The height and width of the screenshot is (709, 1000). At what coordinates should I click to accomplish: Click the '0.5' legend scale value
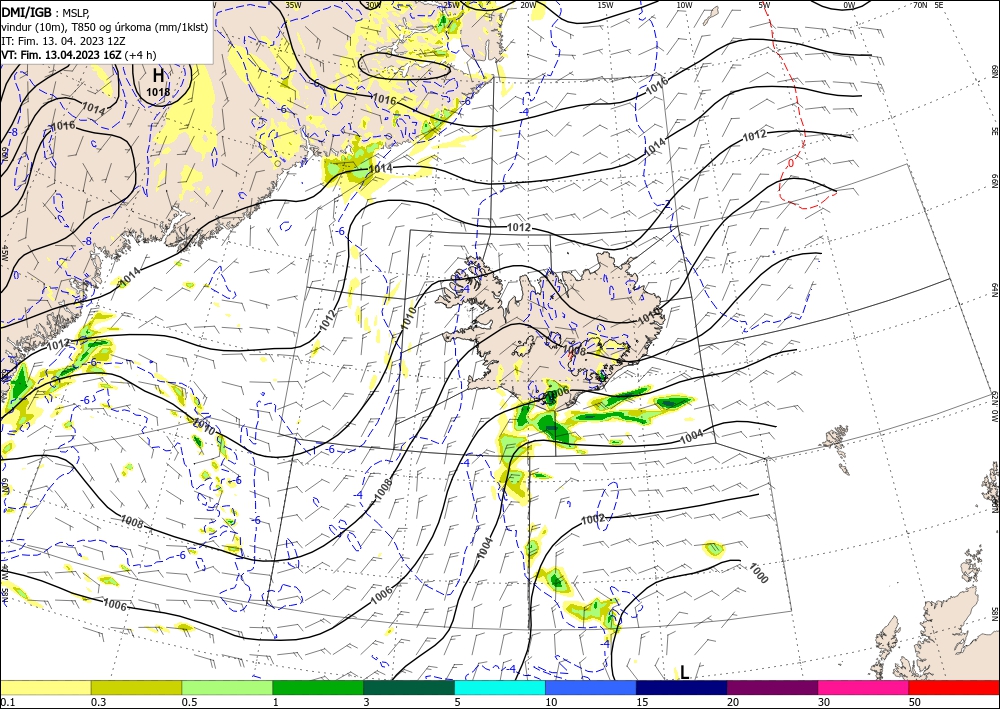(x=189, y=702)
